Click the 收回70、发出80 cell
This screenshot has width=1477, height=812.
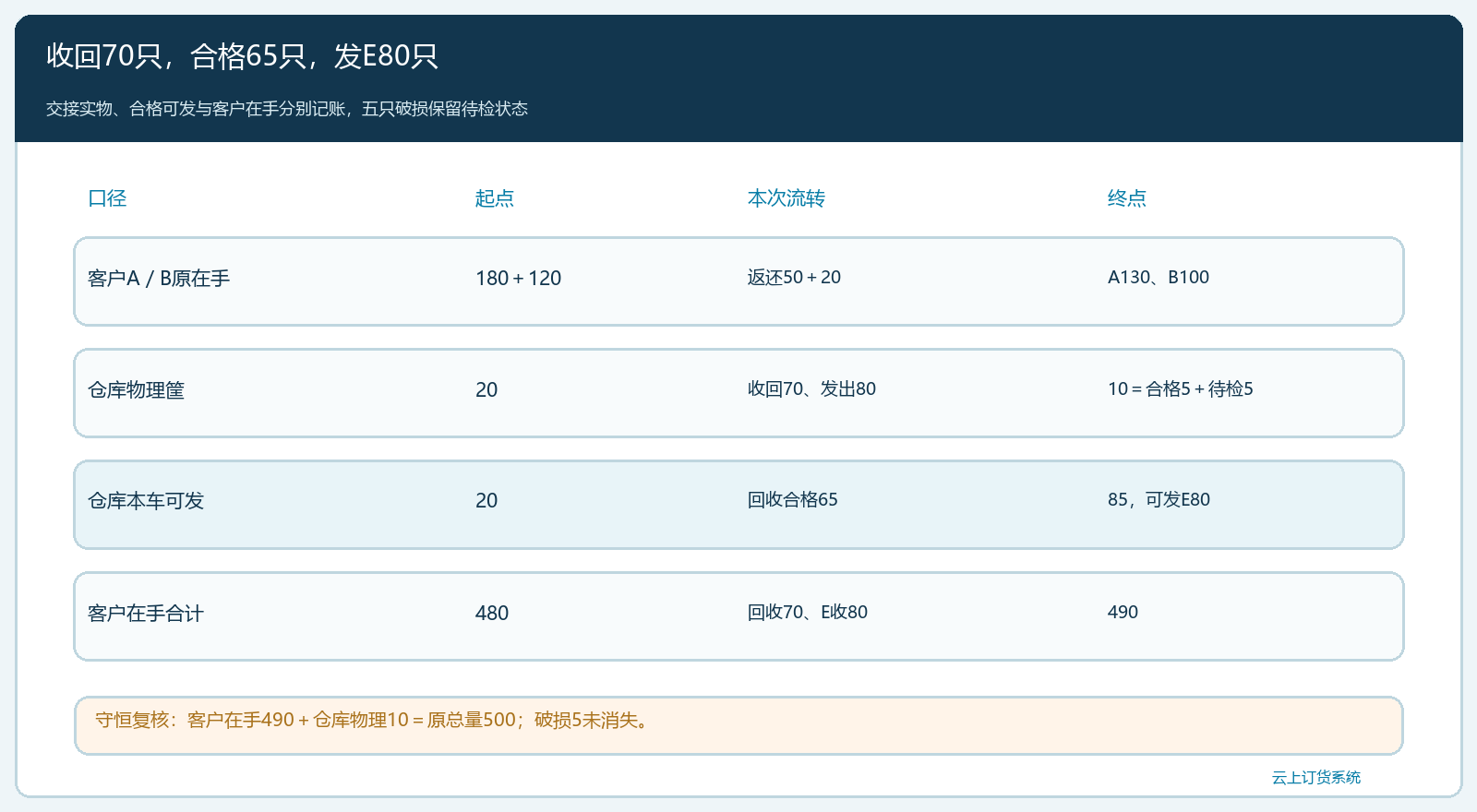811,389
